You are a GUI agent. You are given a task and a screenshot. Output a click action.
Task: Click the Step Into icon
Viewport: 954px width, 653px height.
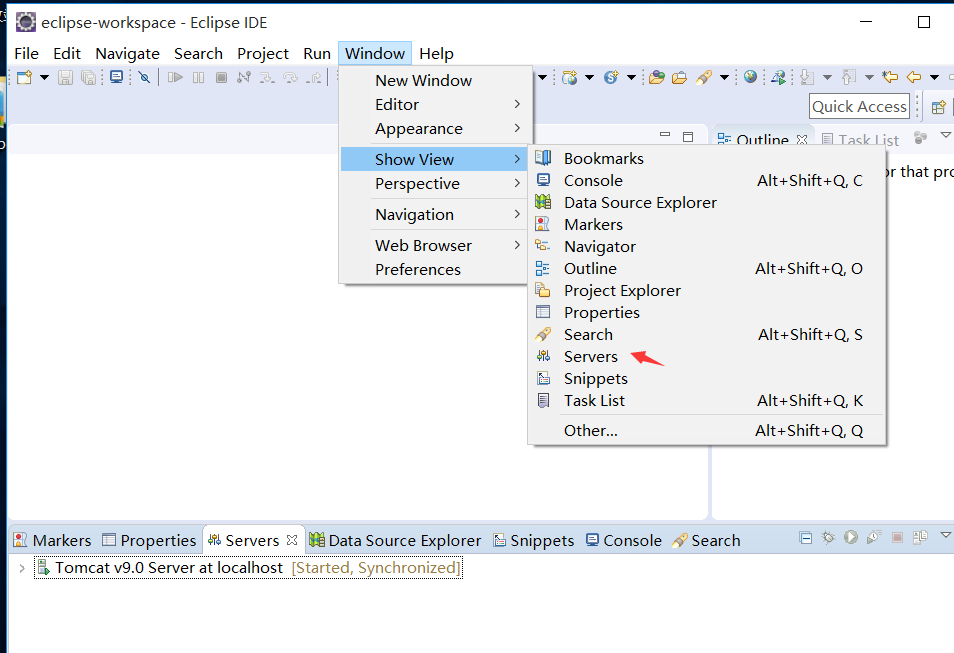coord(267,77)
